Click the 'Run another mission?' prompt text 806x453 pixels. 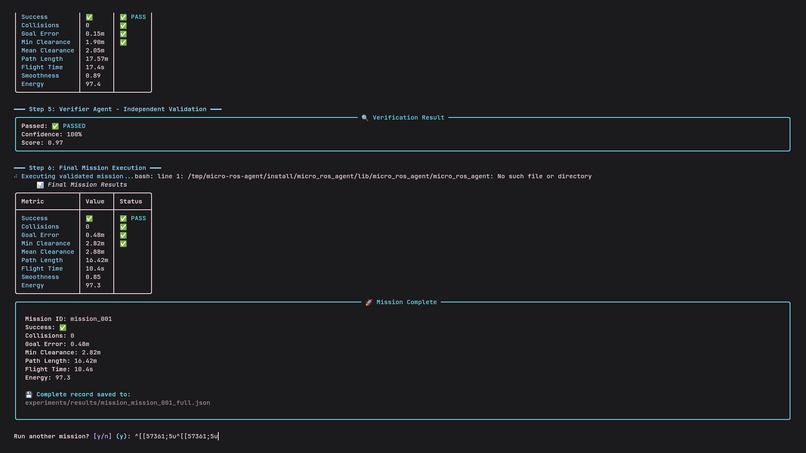point(51,436)
